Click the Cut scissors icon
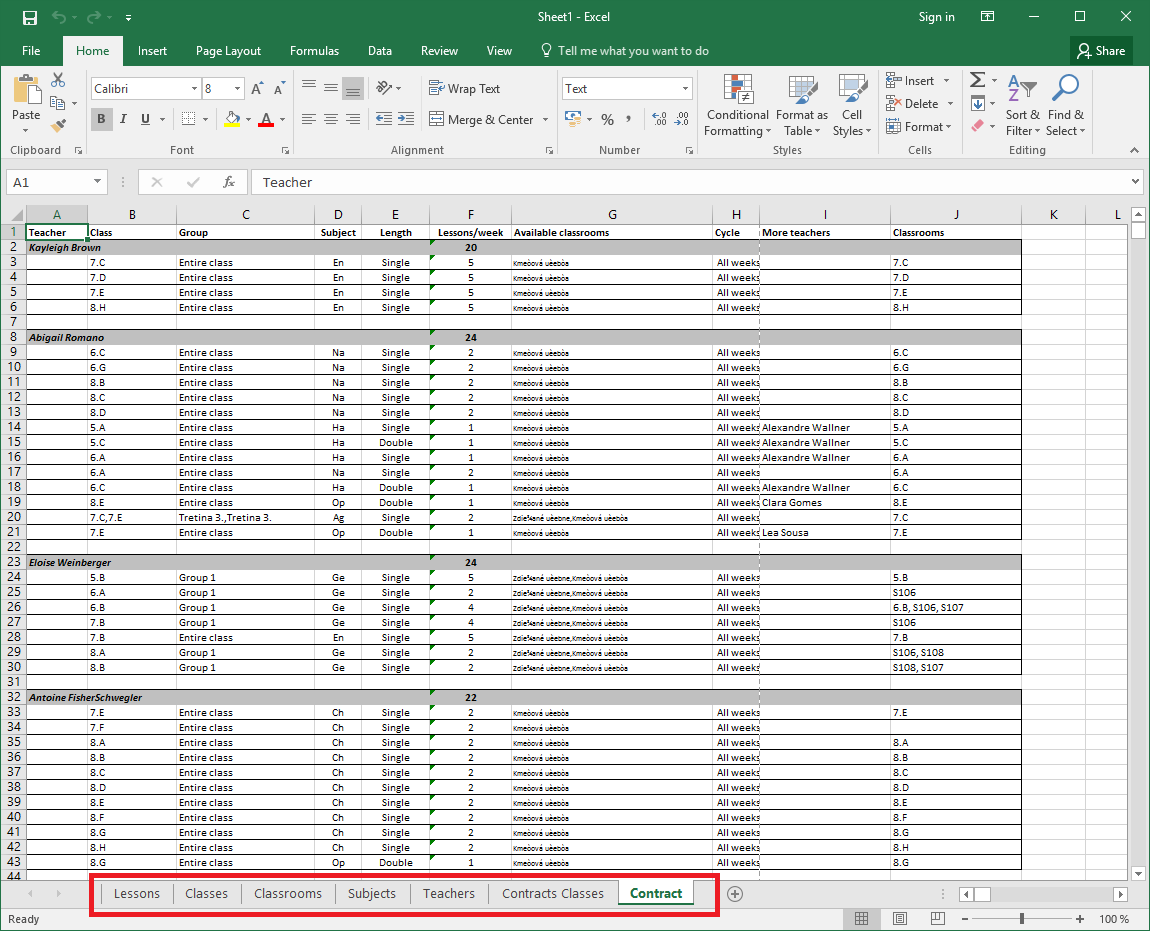1150x931 pixels. (x=58, y=80)
